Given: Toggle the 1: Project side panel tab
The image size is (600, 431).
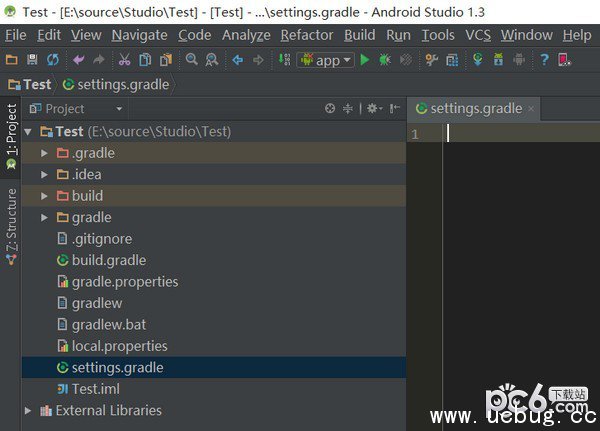Looking at the screenshot, I should point(11,137).
